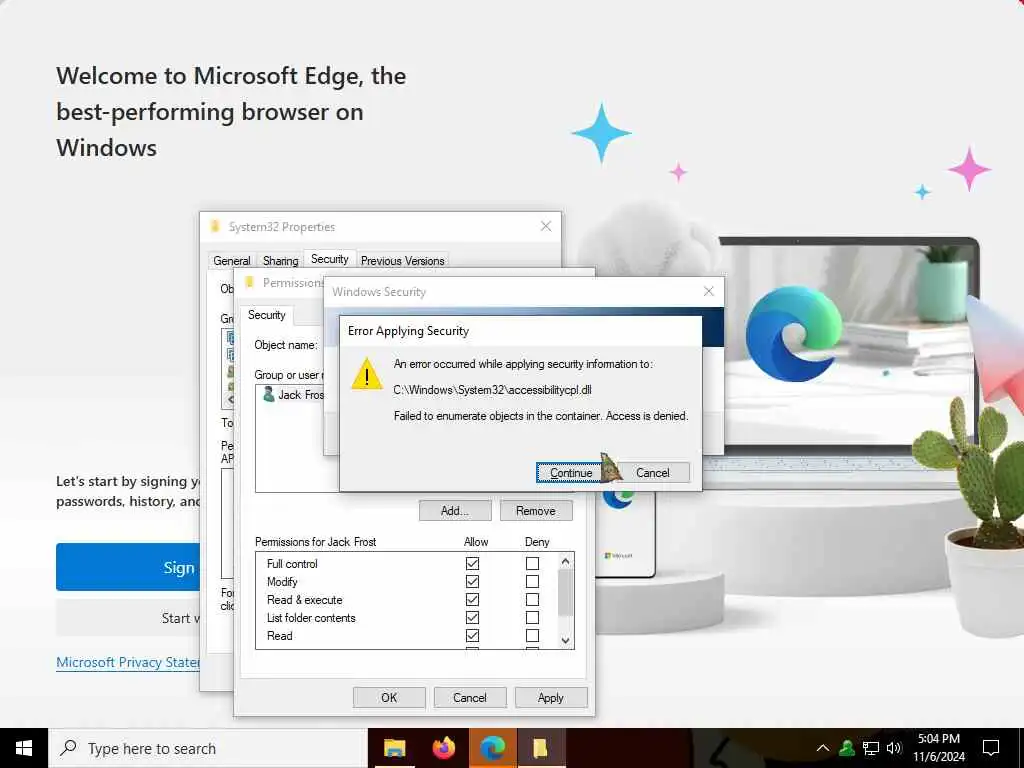This screenshot has width=1024, height=768.
Task: Click the Remove button in Permissions
Action: 536,511
